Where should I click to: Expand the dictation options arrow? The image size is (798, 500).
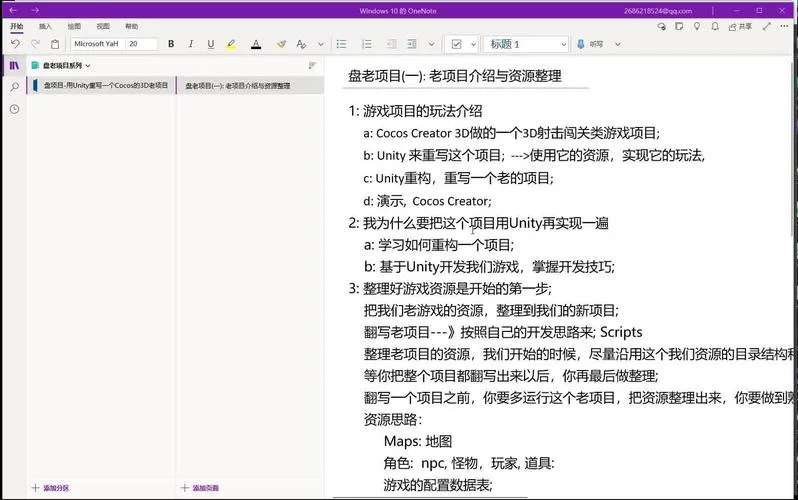[x=618, y=44]
